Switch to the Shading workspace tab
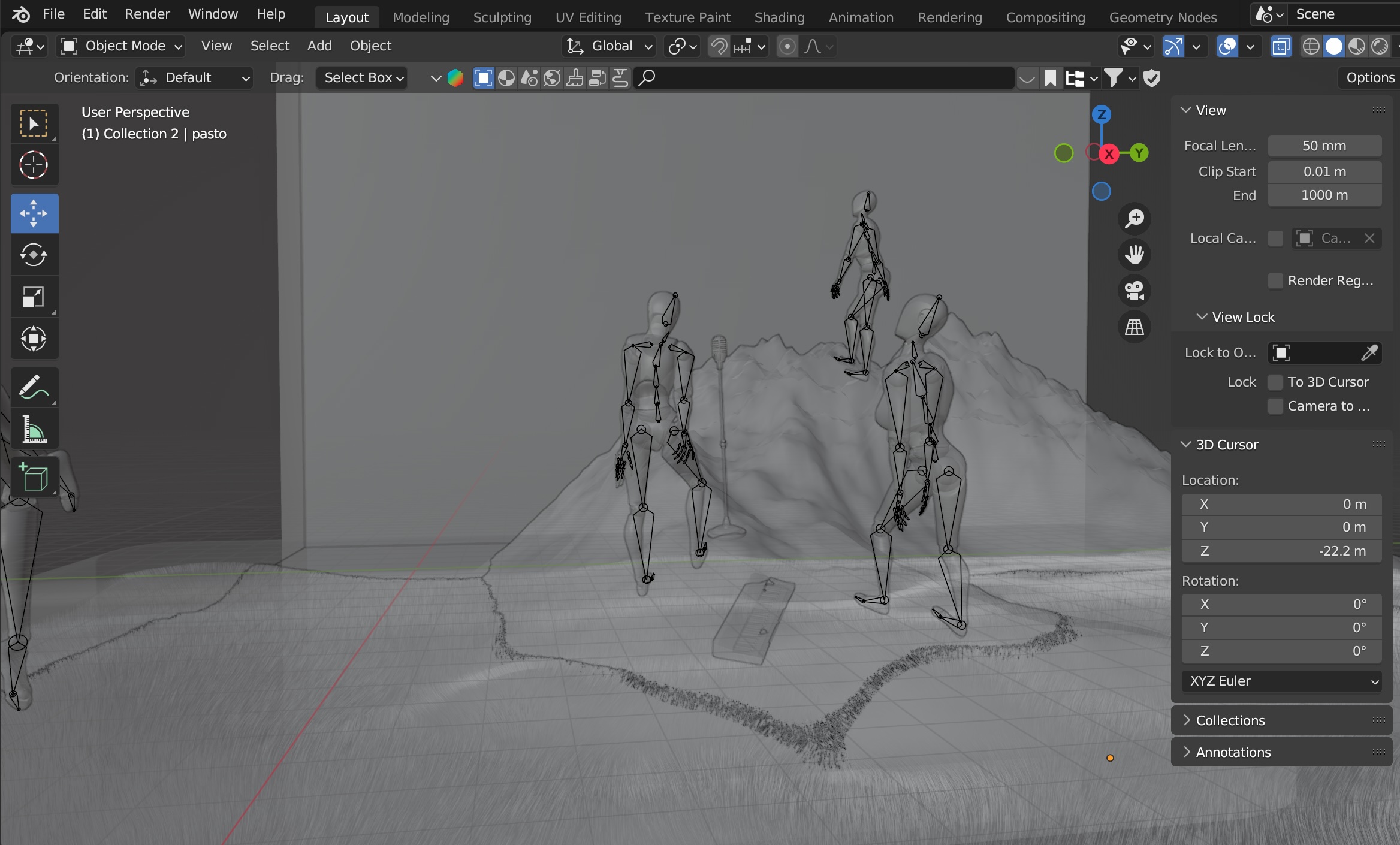Viewport: 1400px width, 845px height. click(779, 17)
